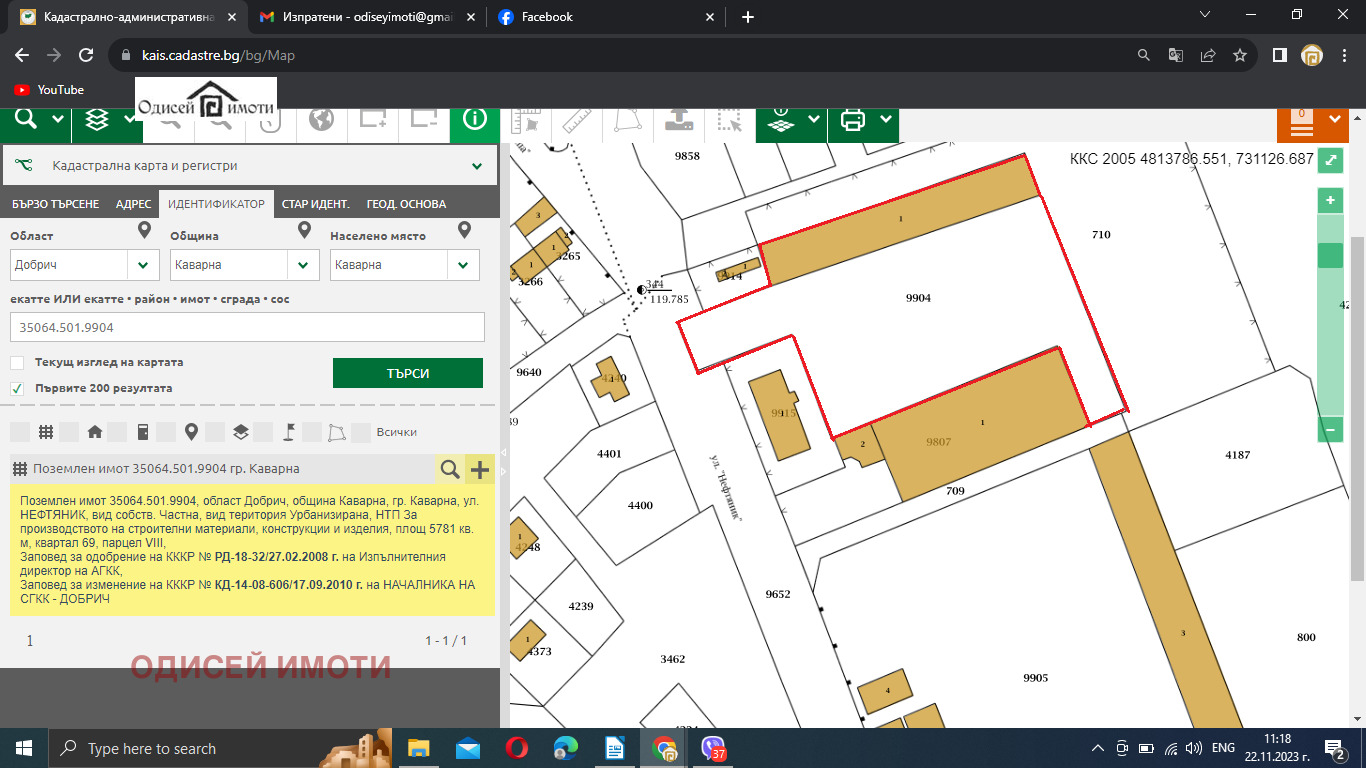Expand 'Кадастрална карта и регистри' panel selector
Image resolution: width=1366 pixels, height=768 pixels.
(x=477, y=166)
